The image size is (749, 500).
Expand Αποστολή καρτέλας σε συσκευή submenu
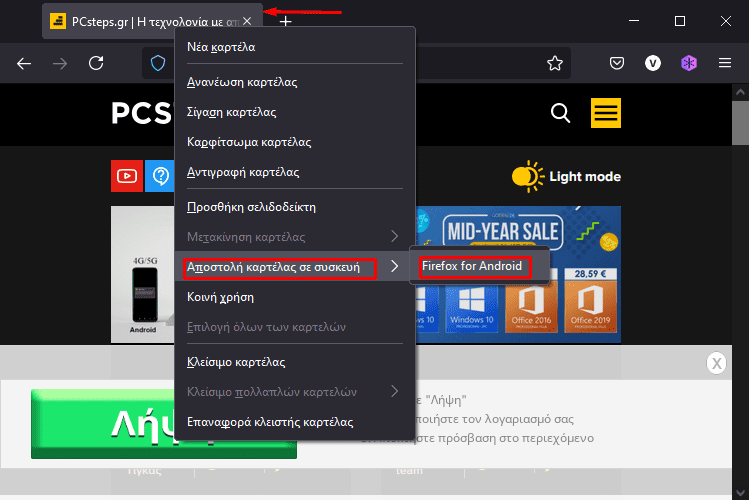point(295,266)
